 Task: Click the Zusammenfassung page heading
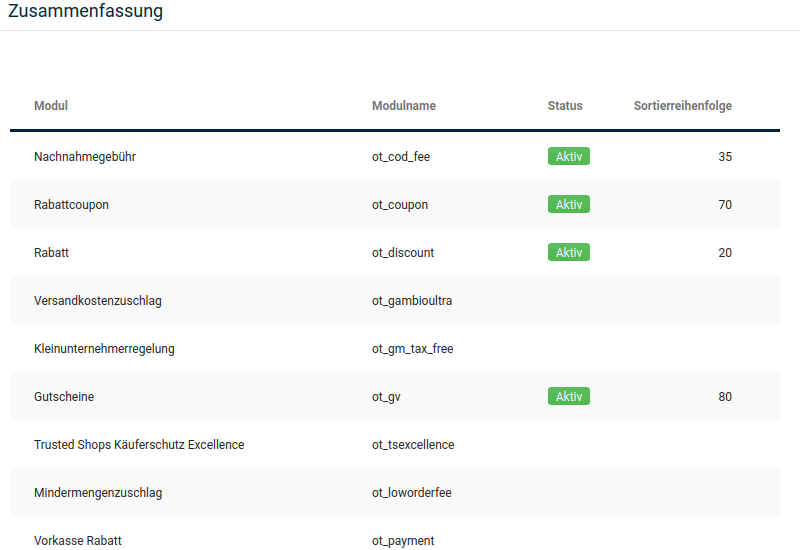click(86, 10)
